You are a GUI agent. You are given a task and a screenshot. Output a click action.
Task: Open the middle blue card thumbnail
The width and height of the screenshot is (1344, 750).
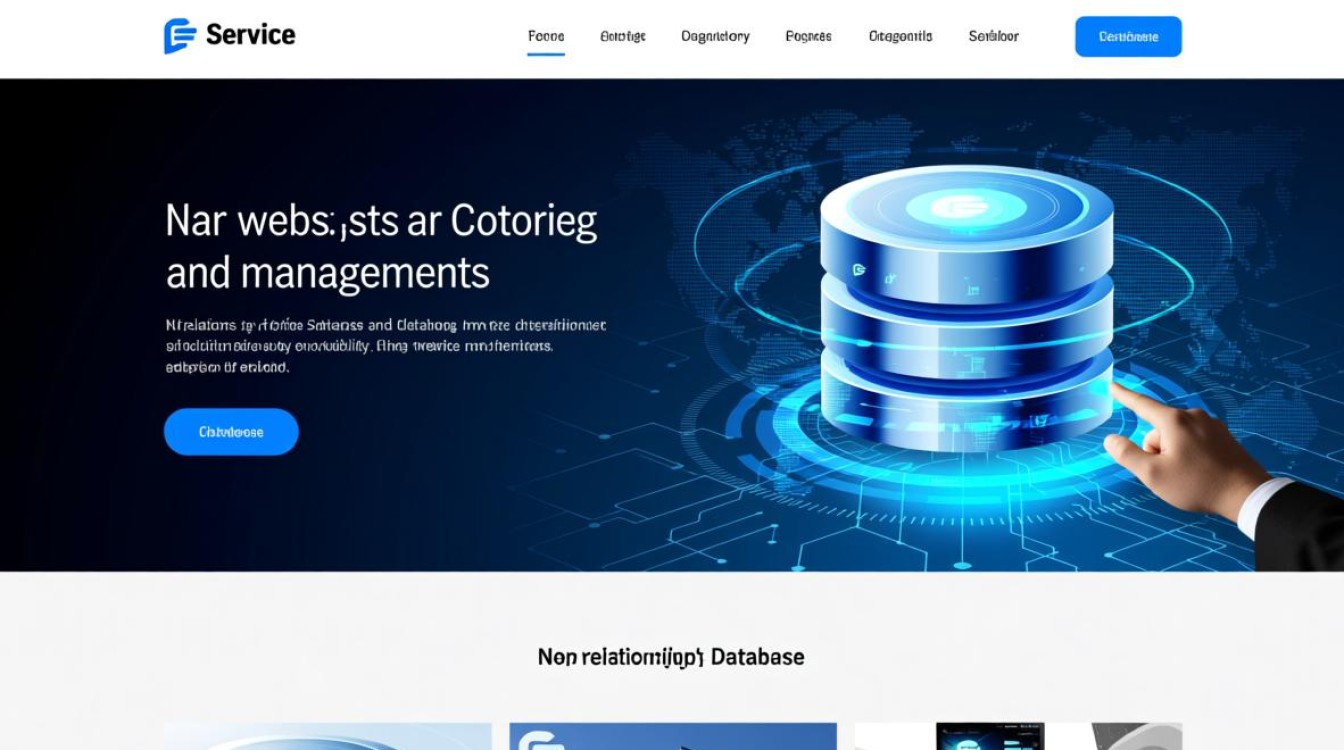click(672, 737)
